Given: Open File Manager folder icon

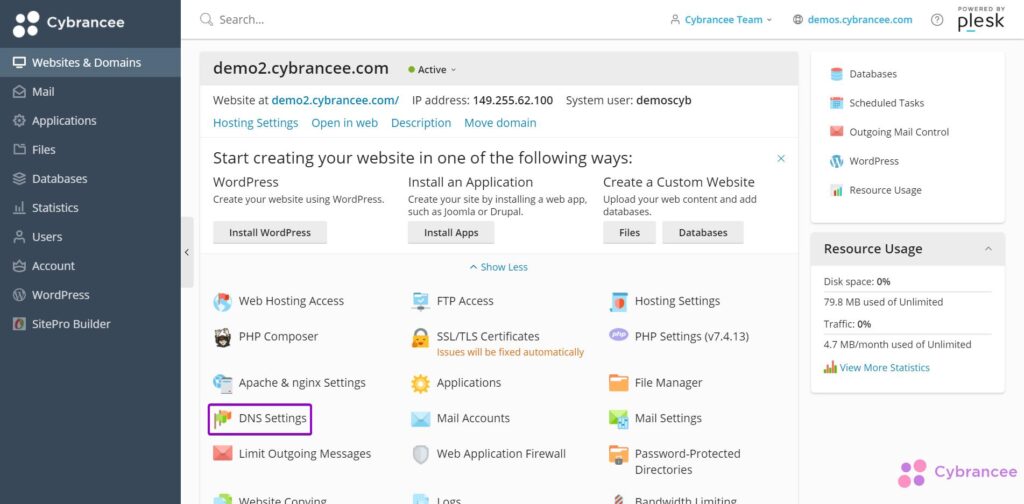Looking at the screenshot, I should 618,383.
